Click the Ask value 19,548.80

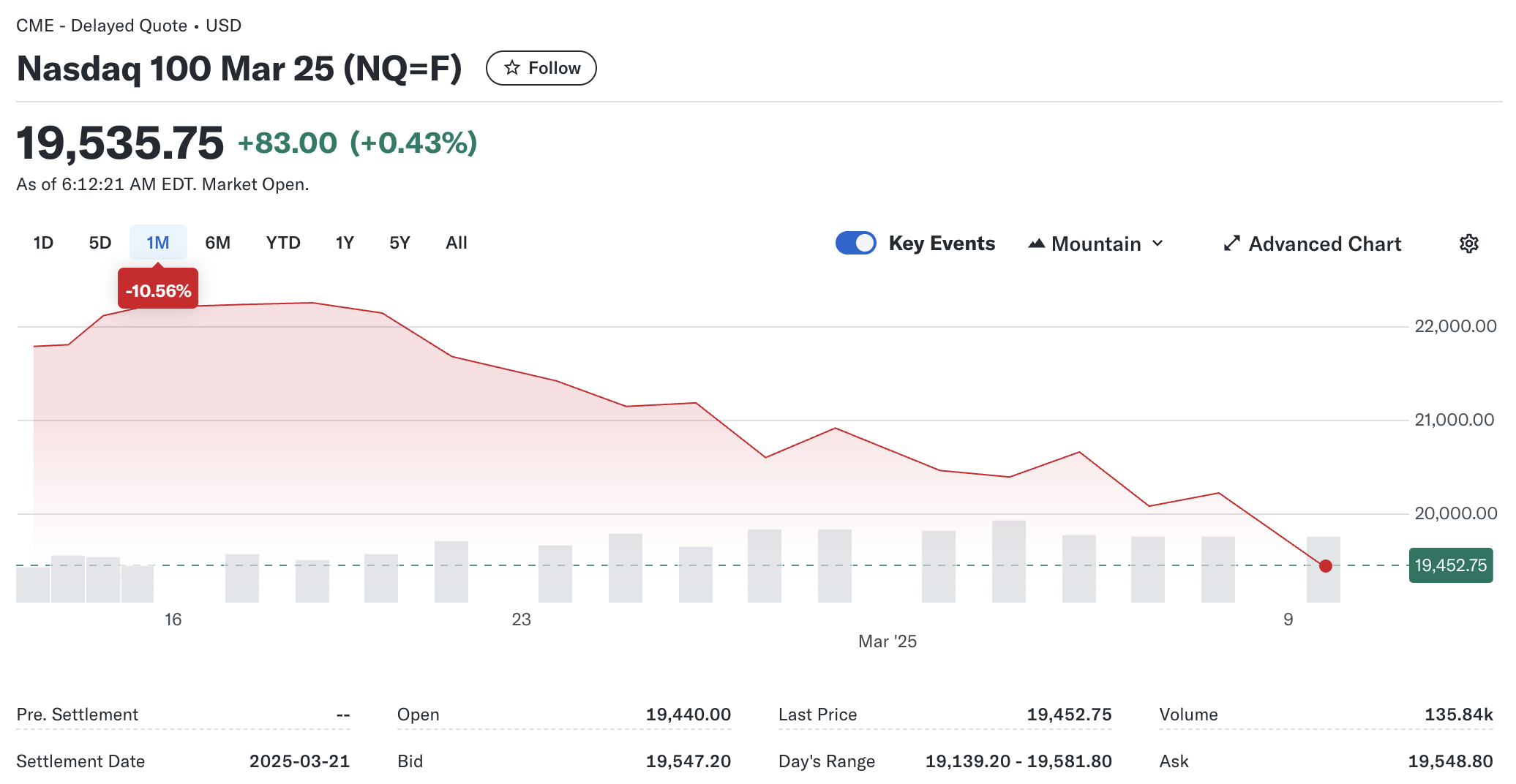point(1450,761)
